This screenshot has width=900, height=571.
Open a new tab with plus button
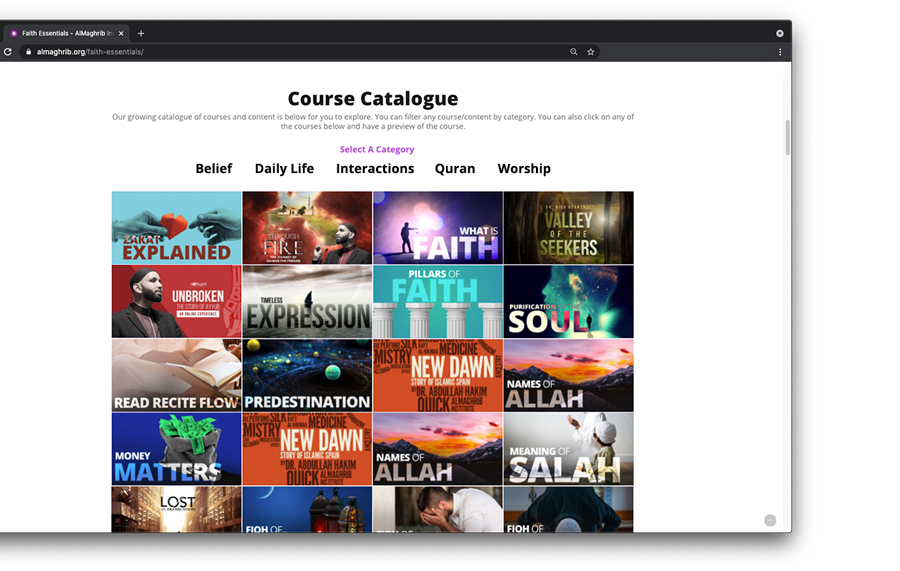click(141, 33)
